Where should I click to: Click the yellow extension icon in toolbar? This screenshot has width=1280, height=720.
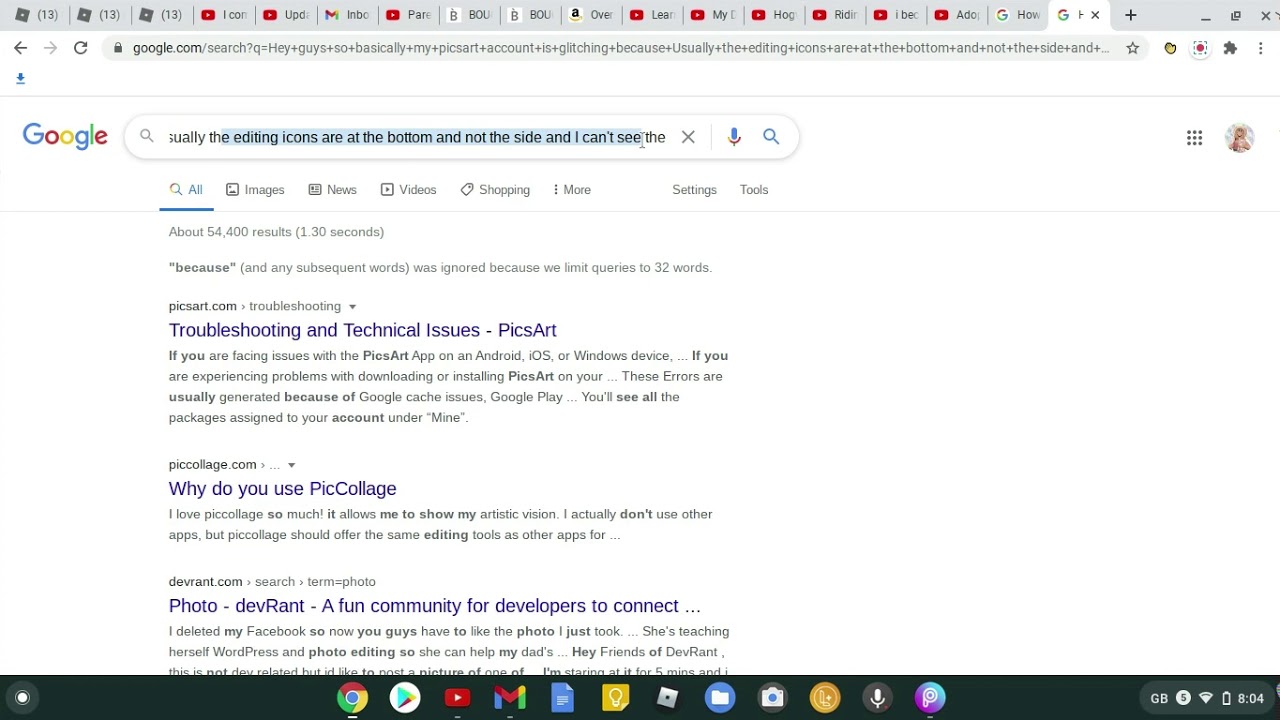point(1170,48)
